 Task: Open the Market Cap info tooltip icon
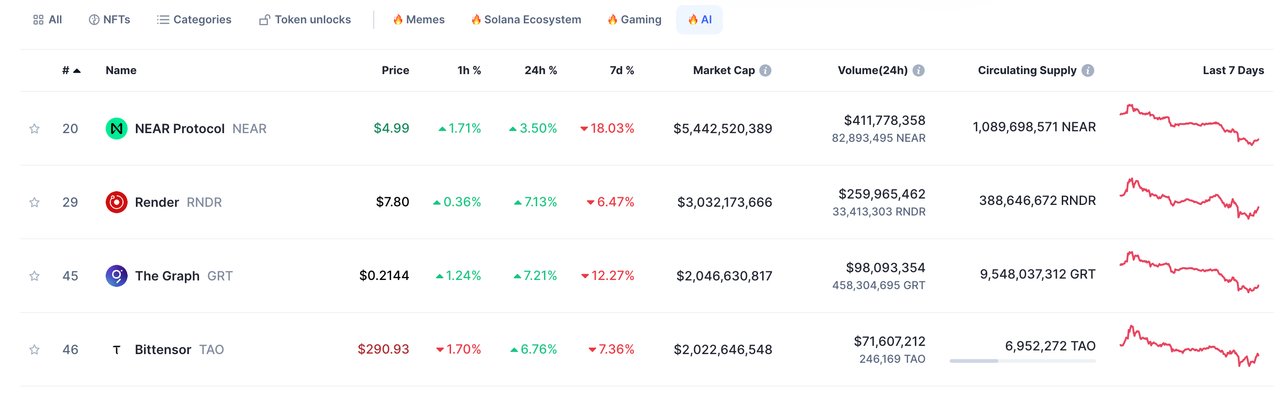pyautogui.click(x=765, y=71)
